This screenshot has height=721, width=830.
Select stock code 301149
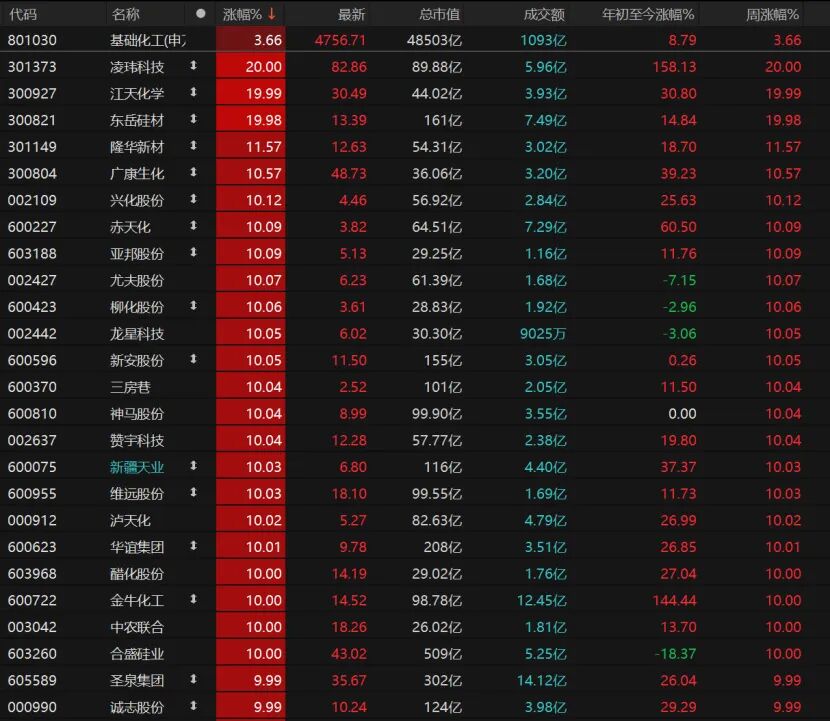[32, 147]
